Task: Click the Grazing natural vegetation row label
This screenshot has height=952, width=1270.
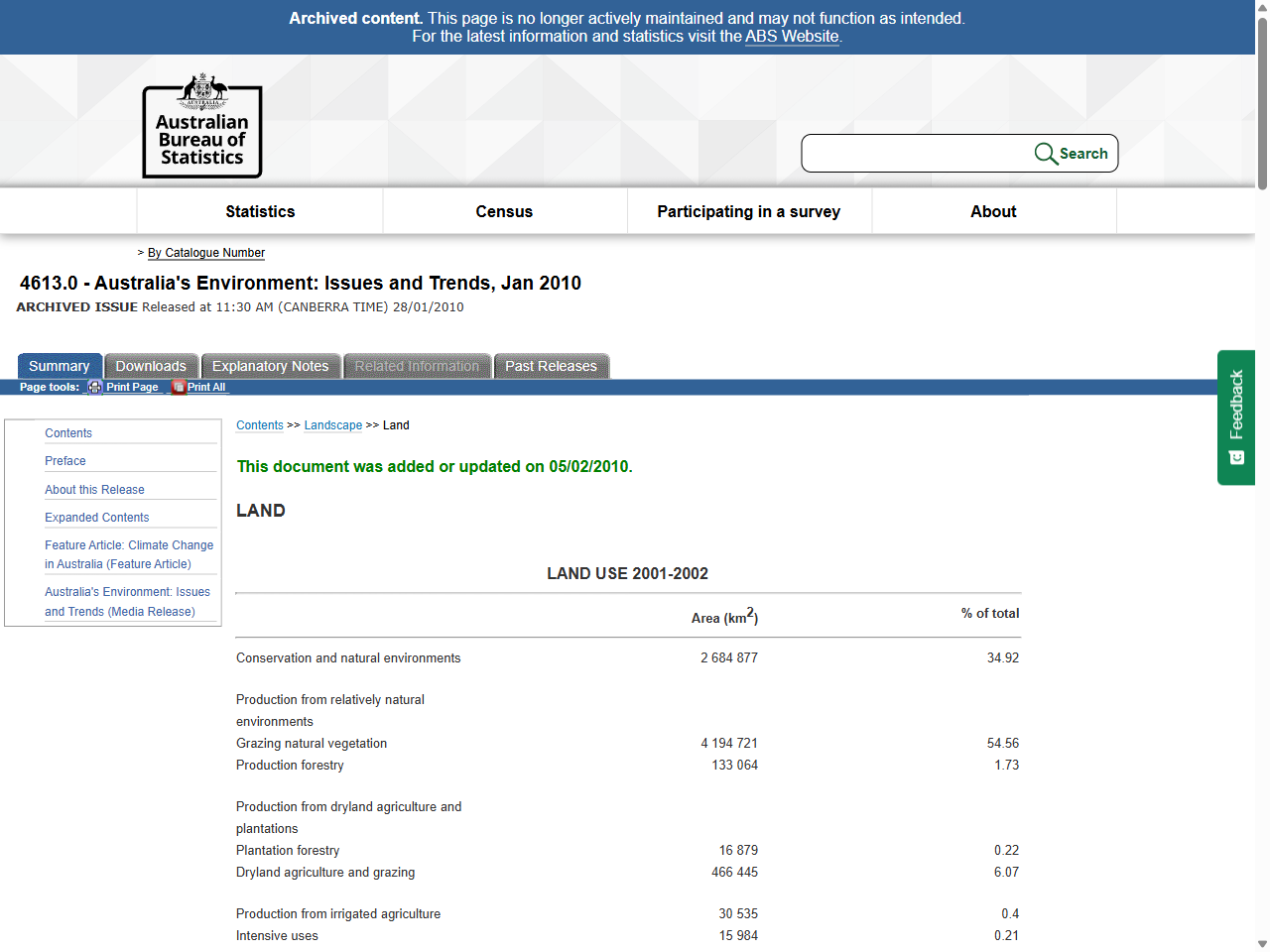Action: [312, 744]
